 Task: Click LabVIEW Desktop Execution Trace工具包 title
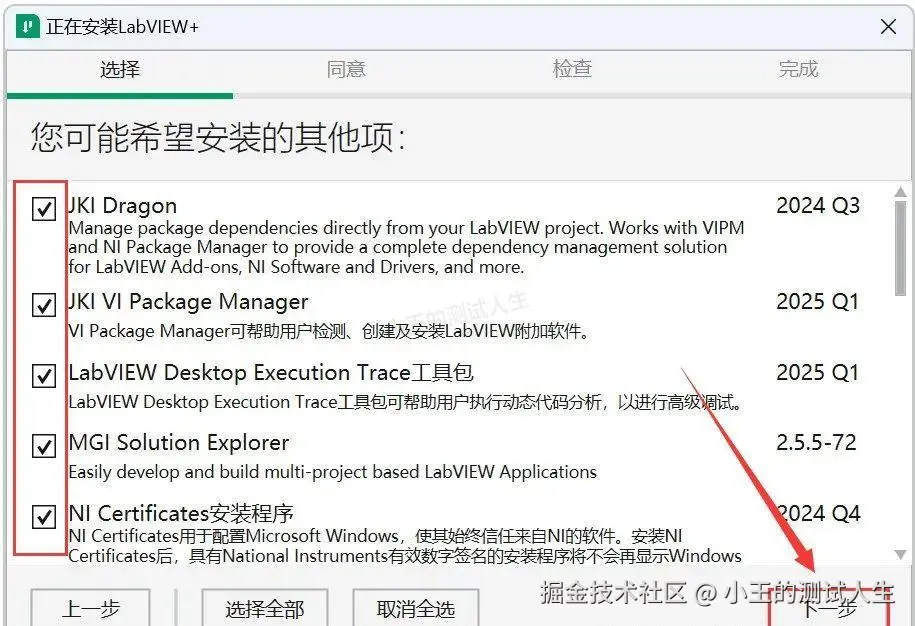pyautogui.click(x=271, y=373)
